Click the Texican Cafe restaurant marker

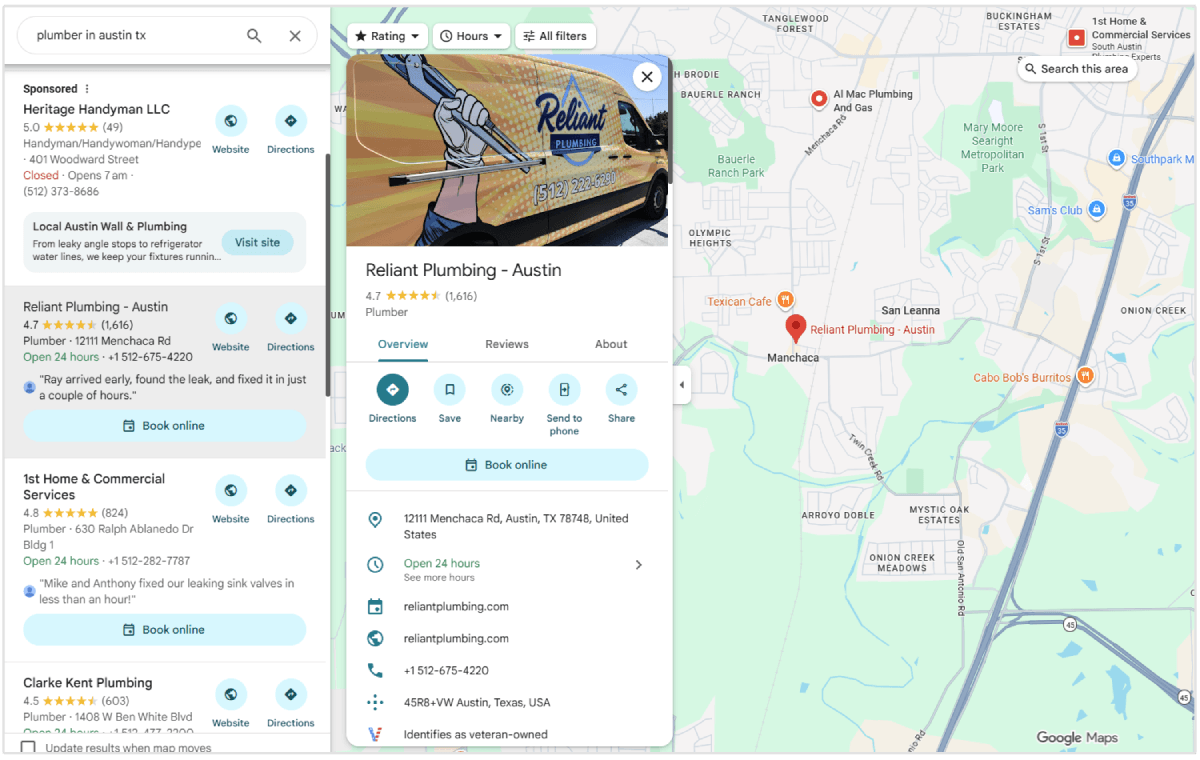[x=786, y=300]
